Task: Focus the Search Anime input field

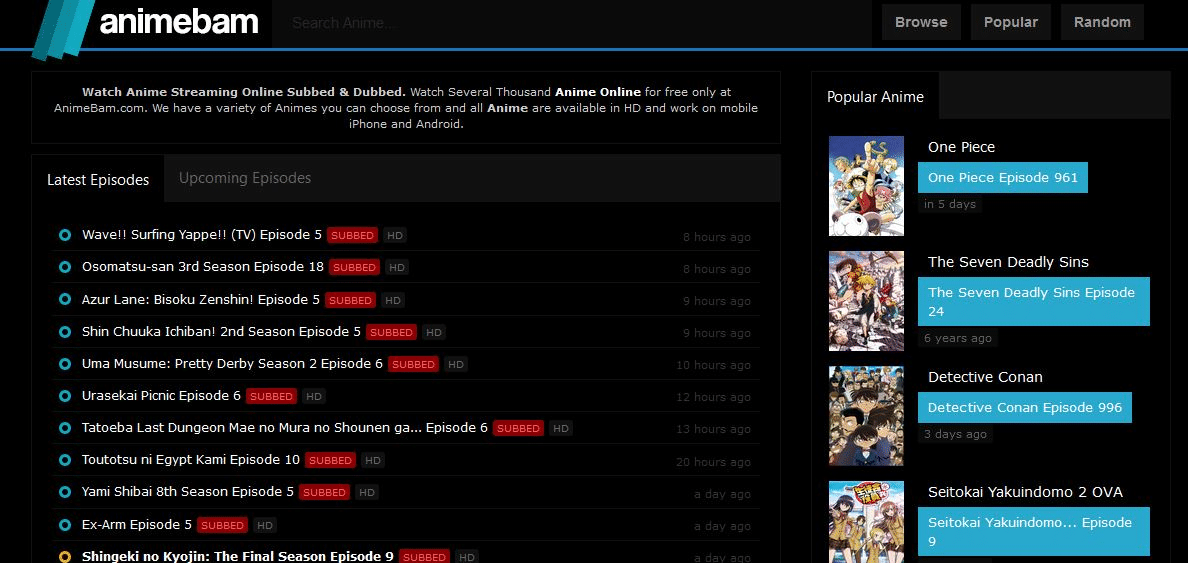Action: [x=571, y=23]
